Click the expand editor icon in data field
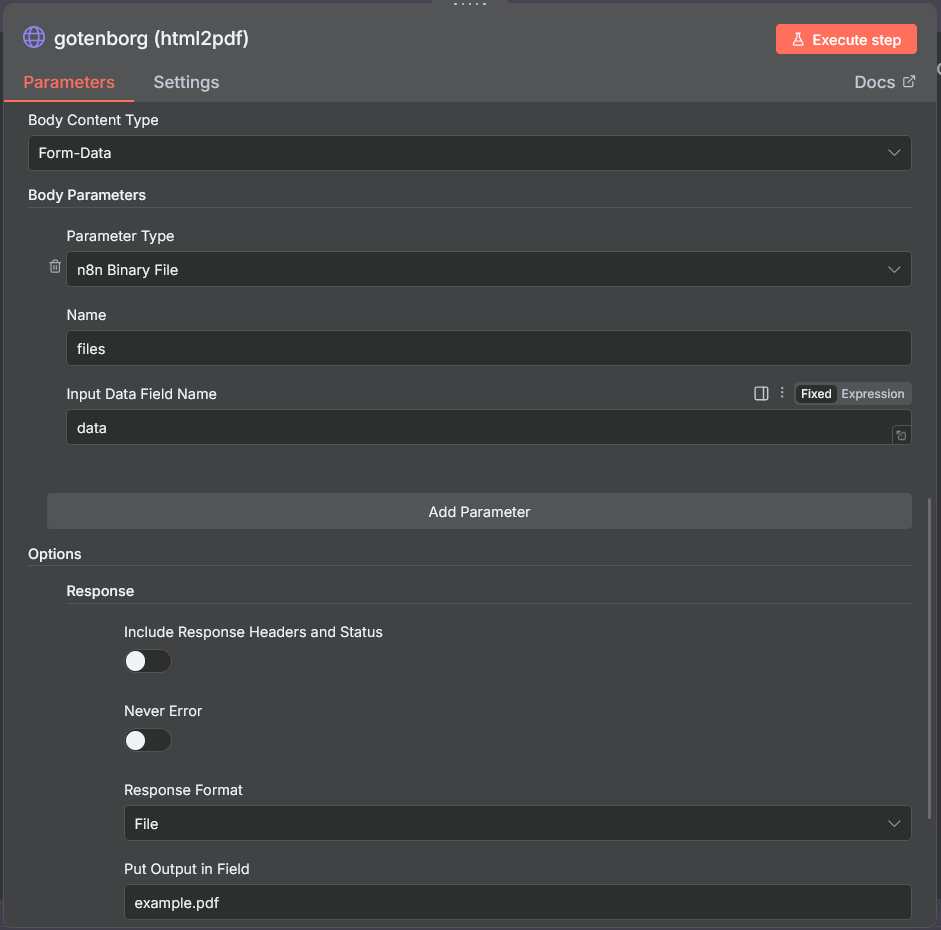This screenshot has width=941, height=930. point(901,435)
